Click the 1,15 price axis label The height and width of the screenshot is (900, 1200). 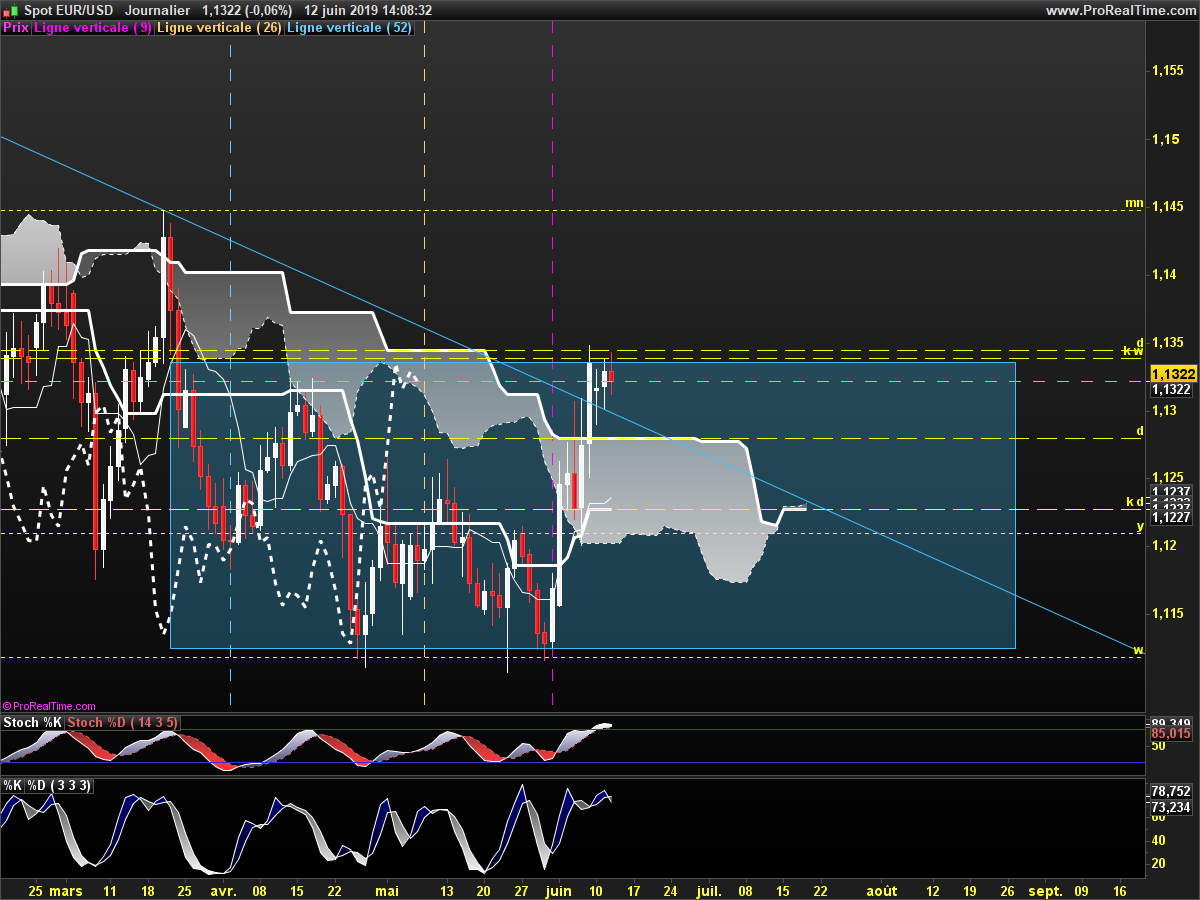coord(1165,139)
